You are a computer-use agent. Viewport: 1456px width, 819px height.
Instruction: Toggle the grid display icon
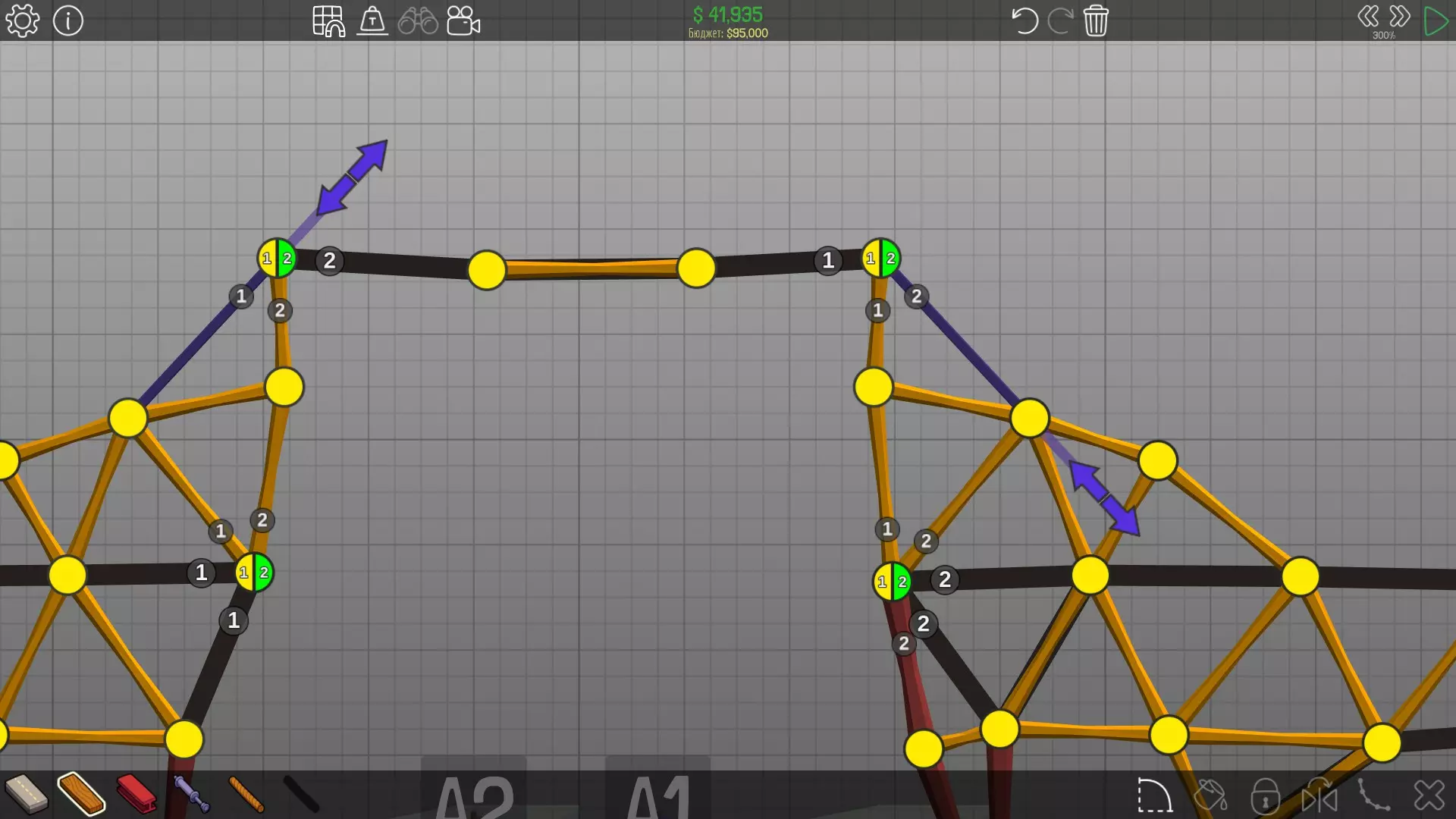pos(328,21)
